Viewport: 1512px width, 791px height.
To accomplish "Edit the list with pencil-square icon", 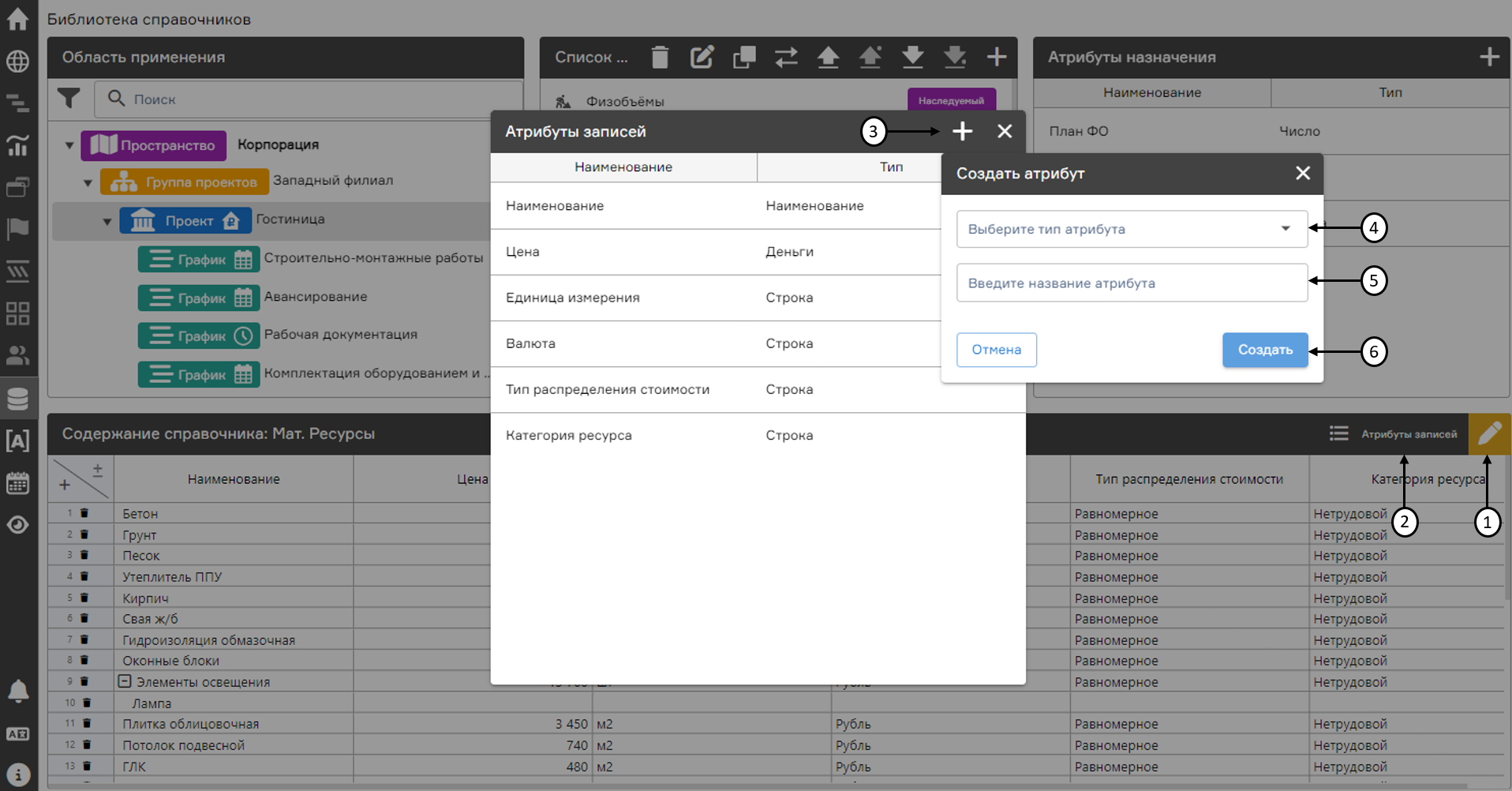I will point(702,57).
